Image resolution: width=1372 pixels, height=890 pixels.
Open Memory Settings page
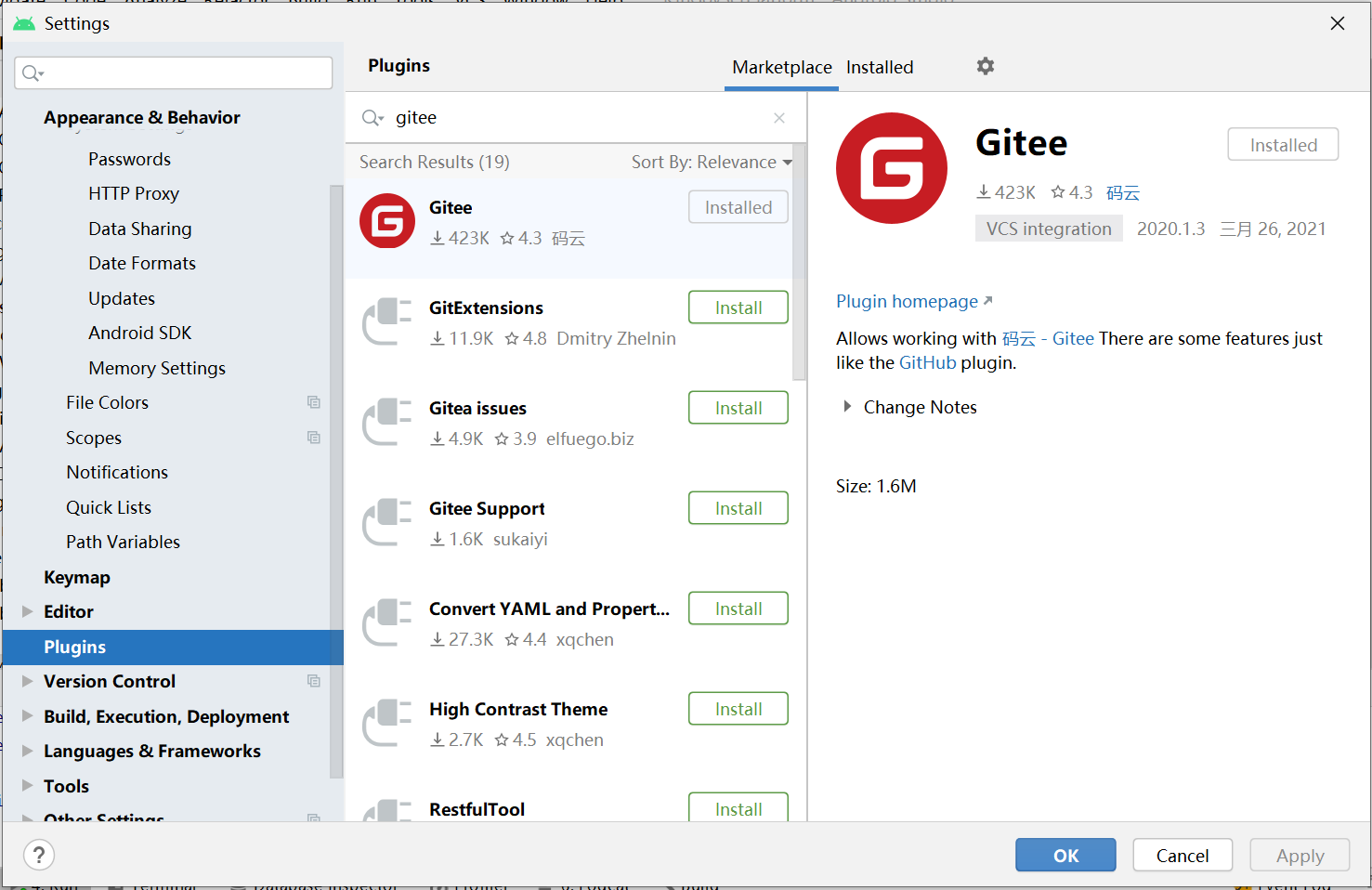pyautogui.click(x=157, y=368)
